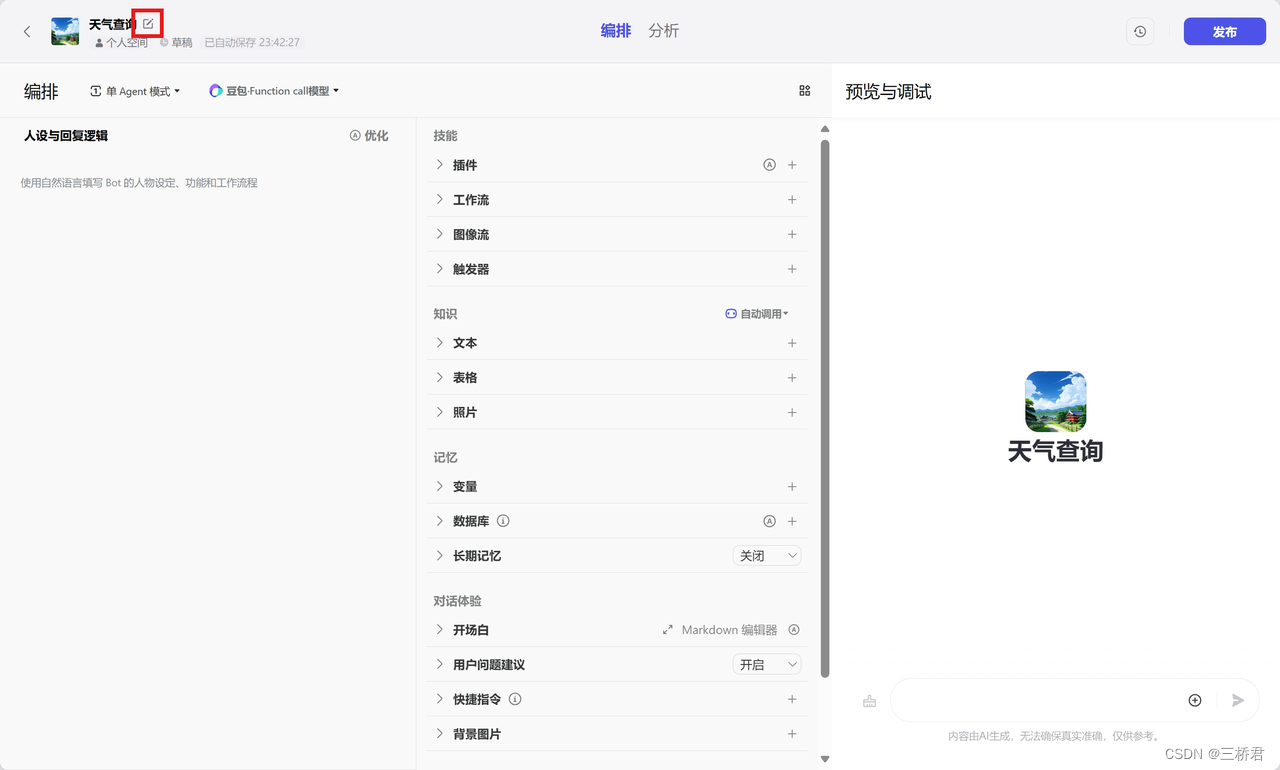Expand the 快捷指令 section
Viewport: 1280px width, 770px height.
click(440, 699)
